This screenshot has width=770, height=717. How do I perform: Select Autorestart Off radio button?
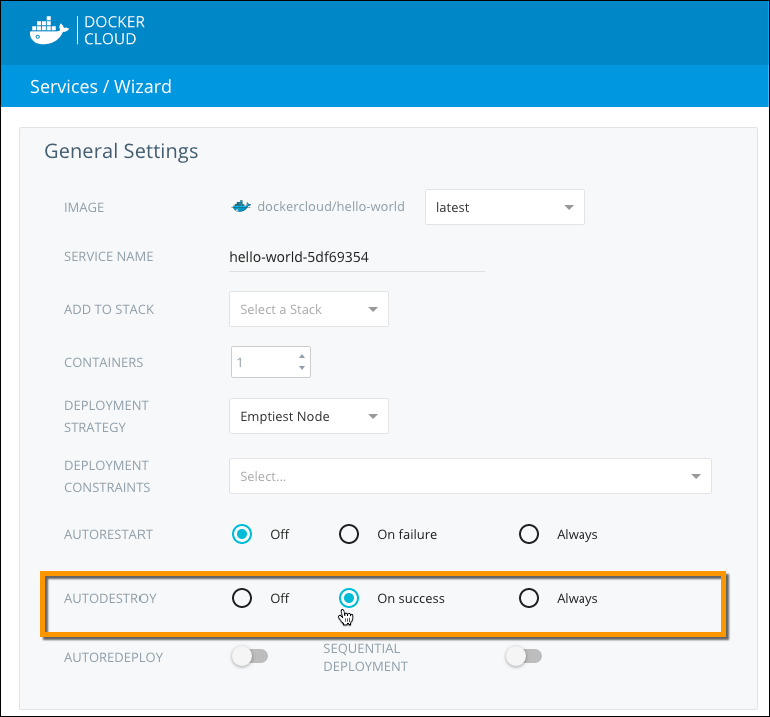point(242,534)
